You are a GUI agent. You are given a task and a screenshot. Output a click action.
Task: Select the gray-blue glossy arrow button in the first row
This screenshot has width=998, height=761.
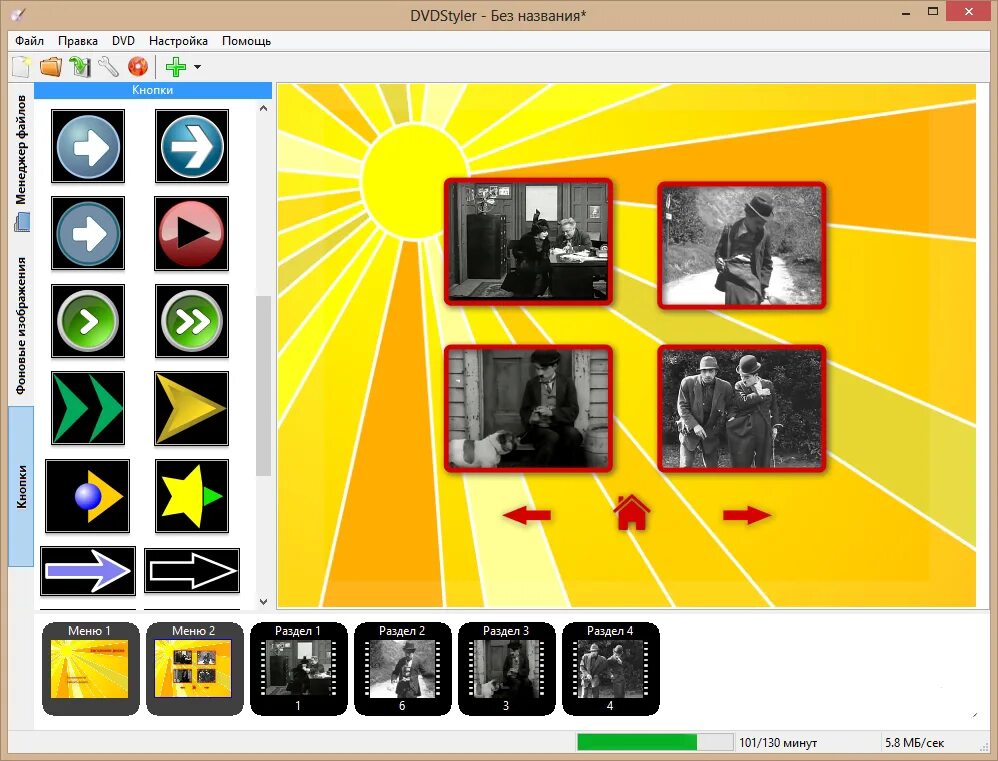(88, 146)
